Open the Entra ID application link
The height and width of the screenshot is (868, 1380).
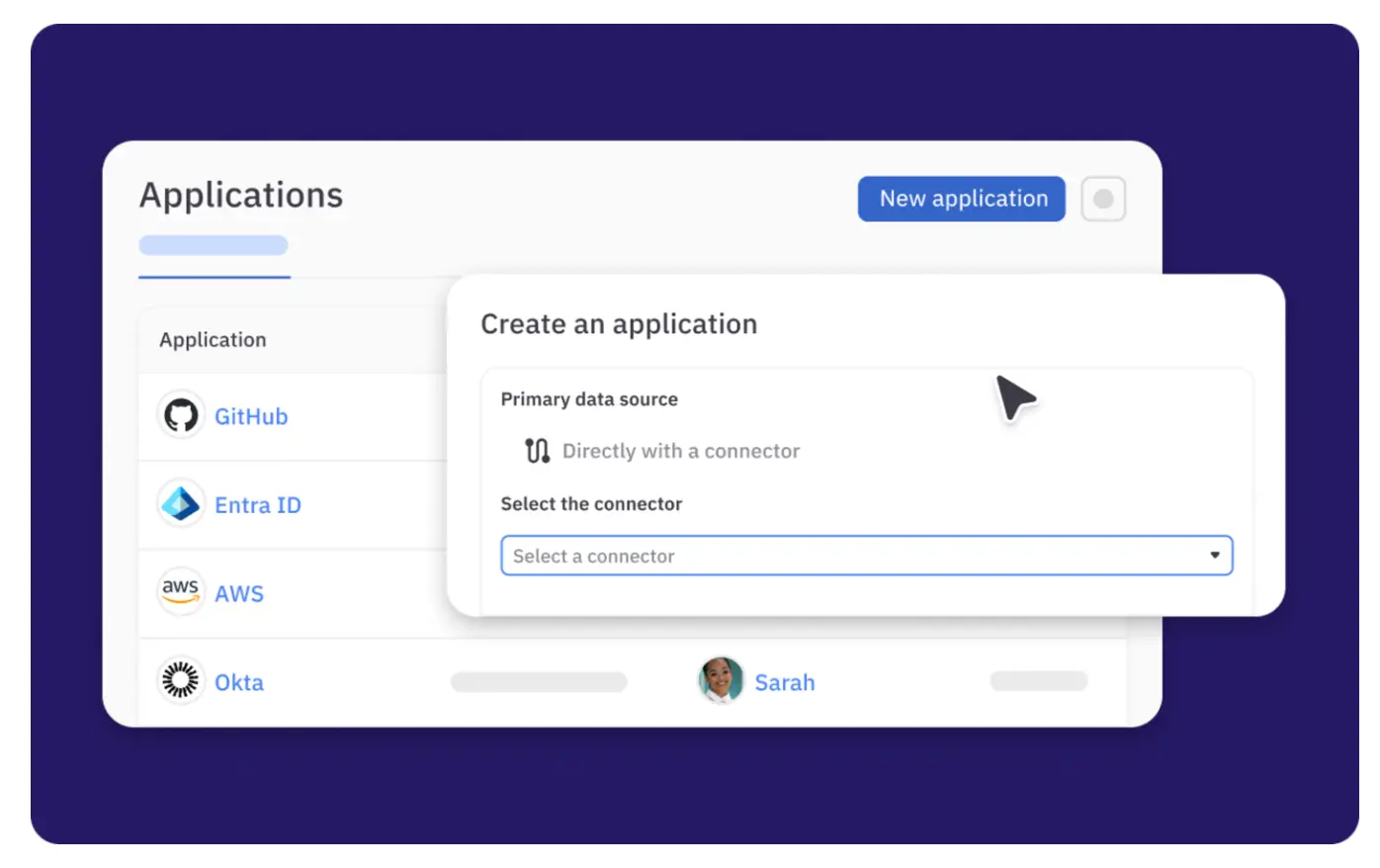tap(257, 505)
